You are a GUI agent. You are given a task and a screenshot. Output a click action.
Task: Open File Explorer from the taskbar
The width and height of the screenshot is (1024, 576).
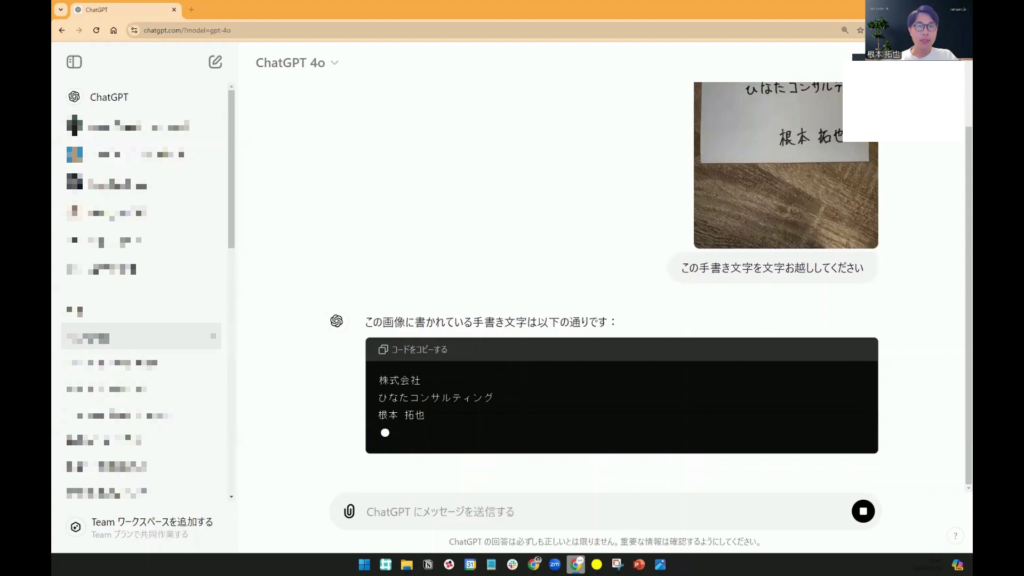(x=407, y=564)
